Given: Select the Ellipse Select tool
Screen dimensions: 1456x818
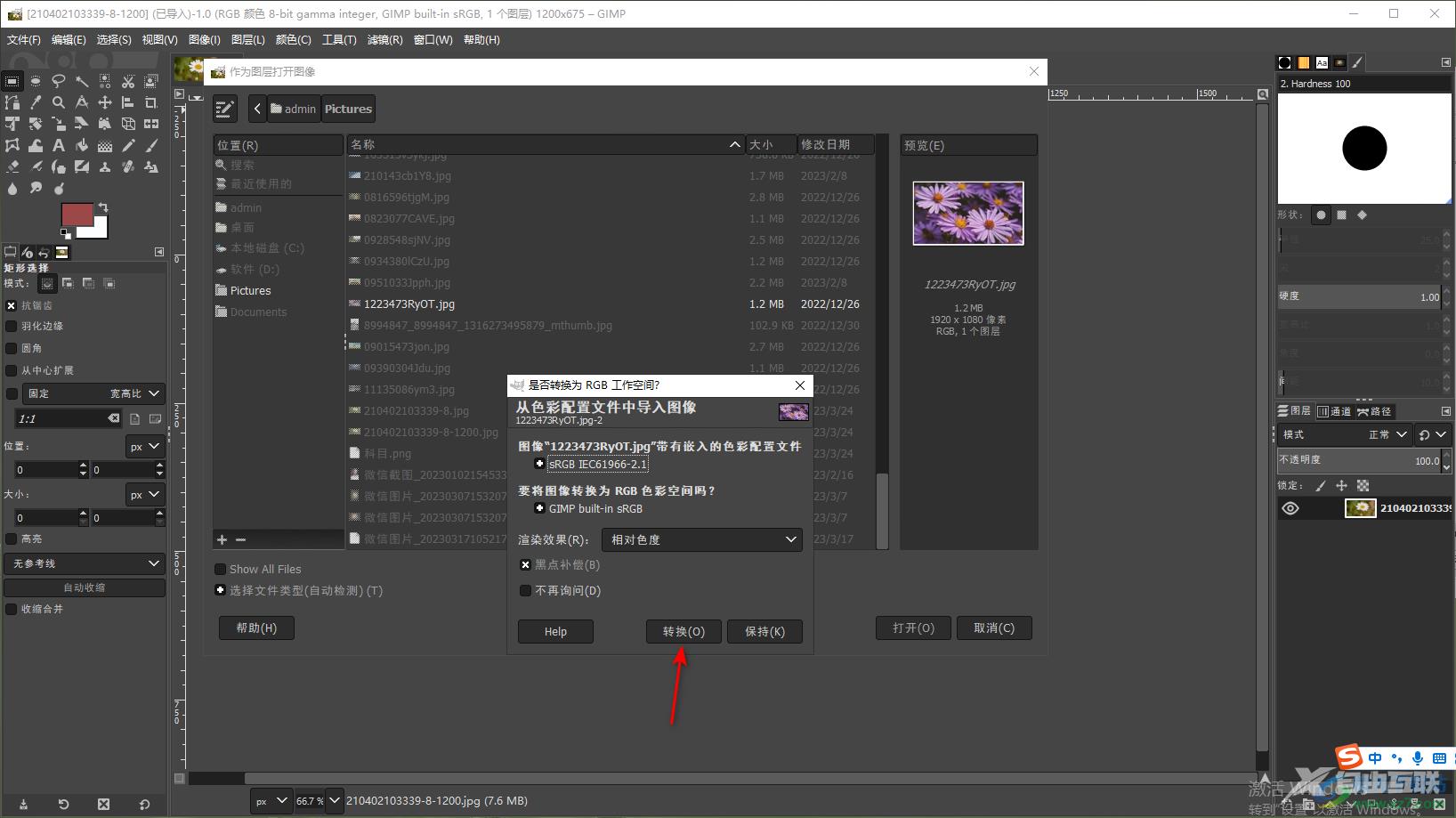Looking at the screenshot, I should pos(36,81).
